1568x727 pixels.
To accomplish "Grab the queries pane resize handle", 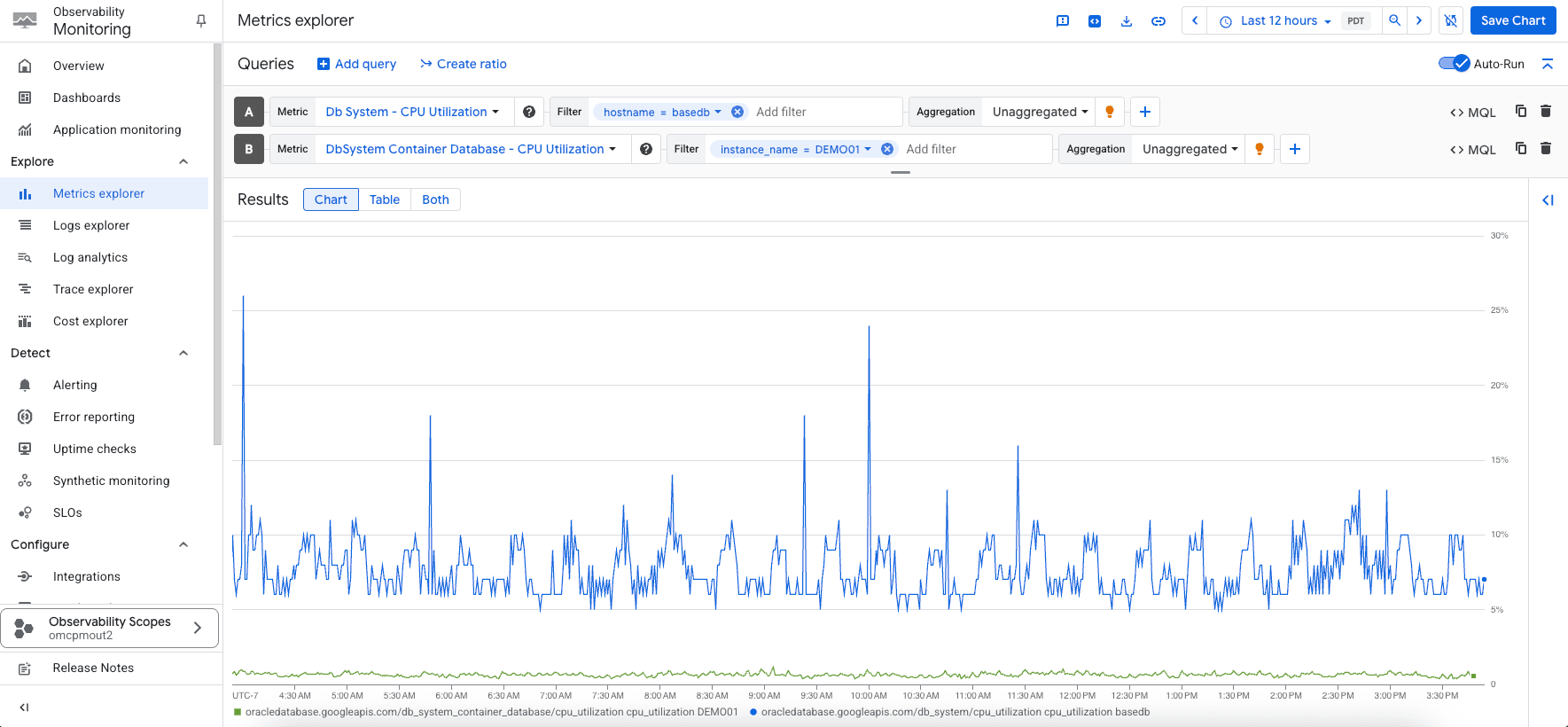I will (x=901, y=172).
